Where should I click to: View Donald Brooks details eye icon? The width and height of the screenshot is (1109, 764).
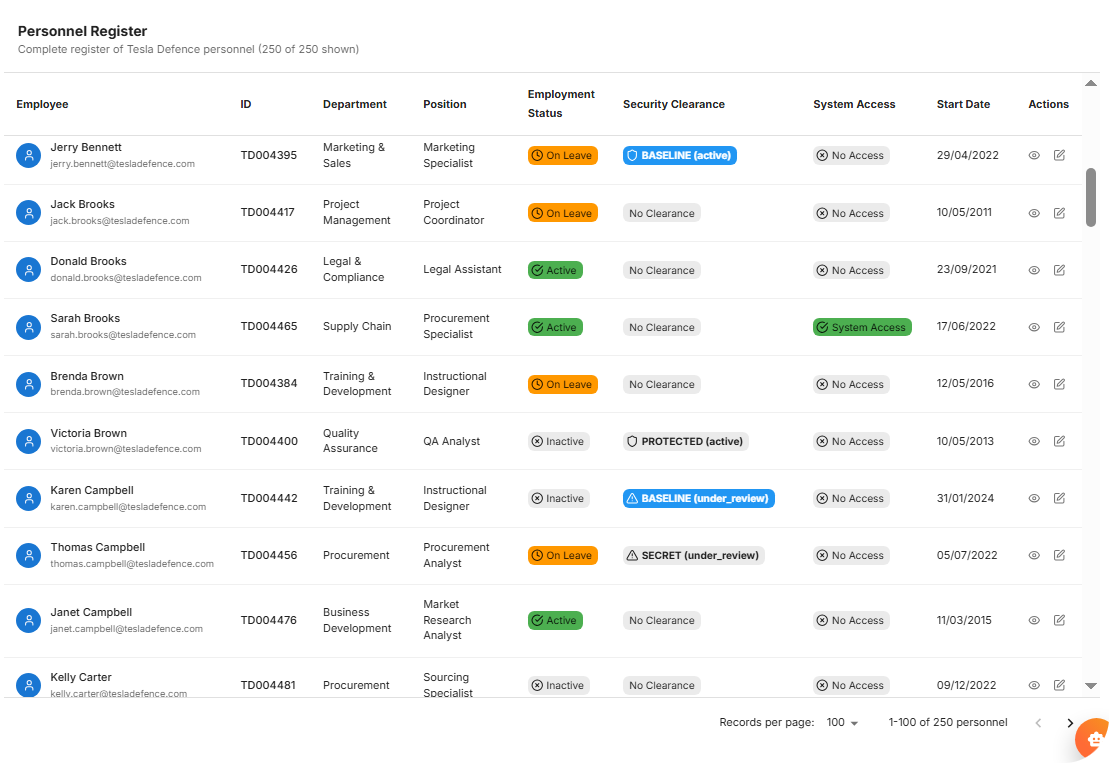(x=1034, y=270)
